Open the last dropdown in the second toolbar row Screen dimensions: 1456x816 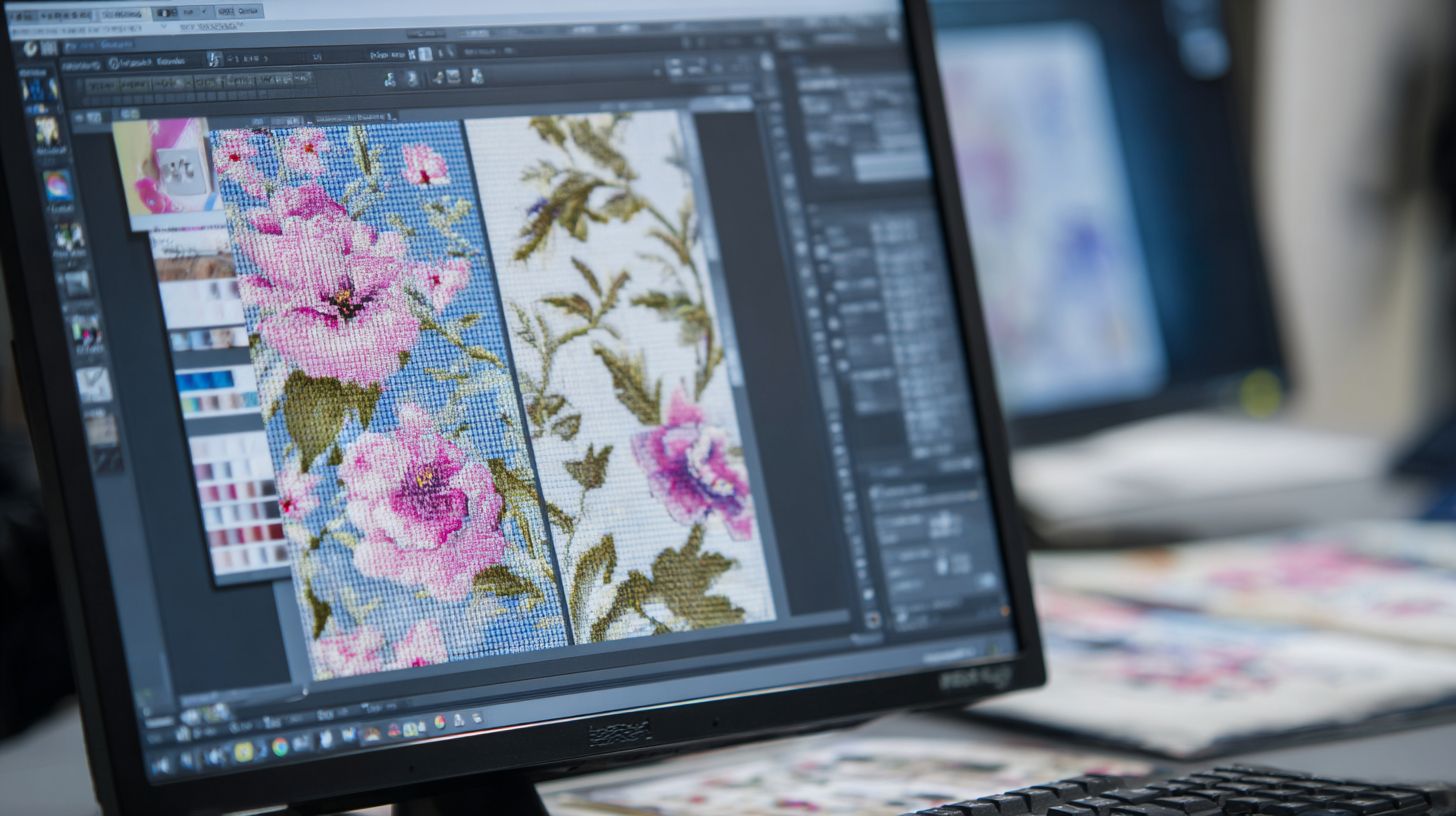[x=283, y=80]
